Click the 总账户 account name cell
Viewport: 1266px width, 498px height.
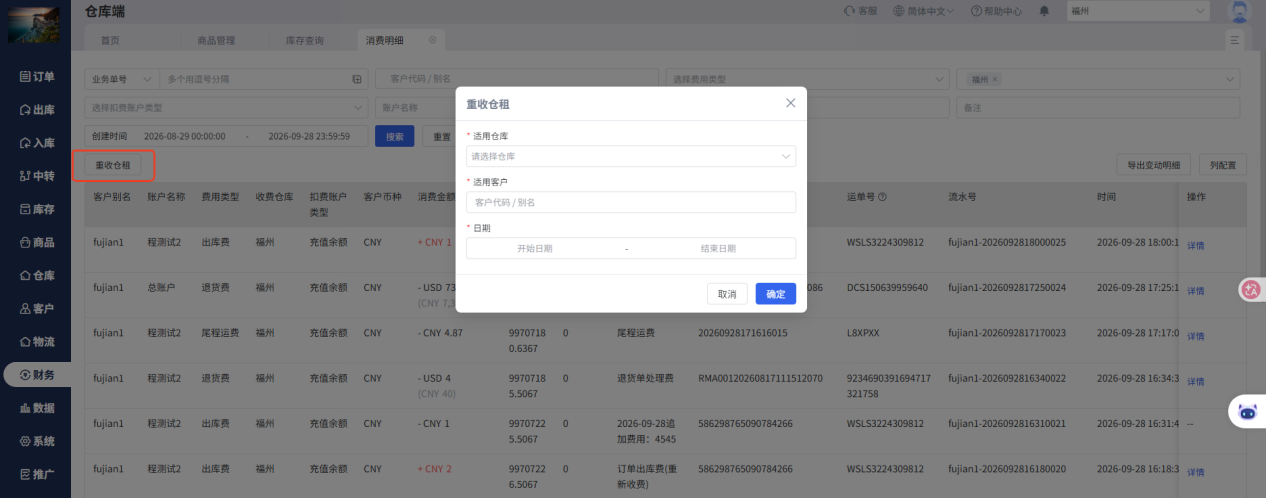point(162,287)
